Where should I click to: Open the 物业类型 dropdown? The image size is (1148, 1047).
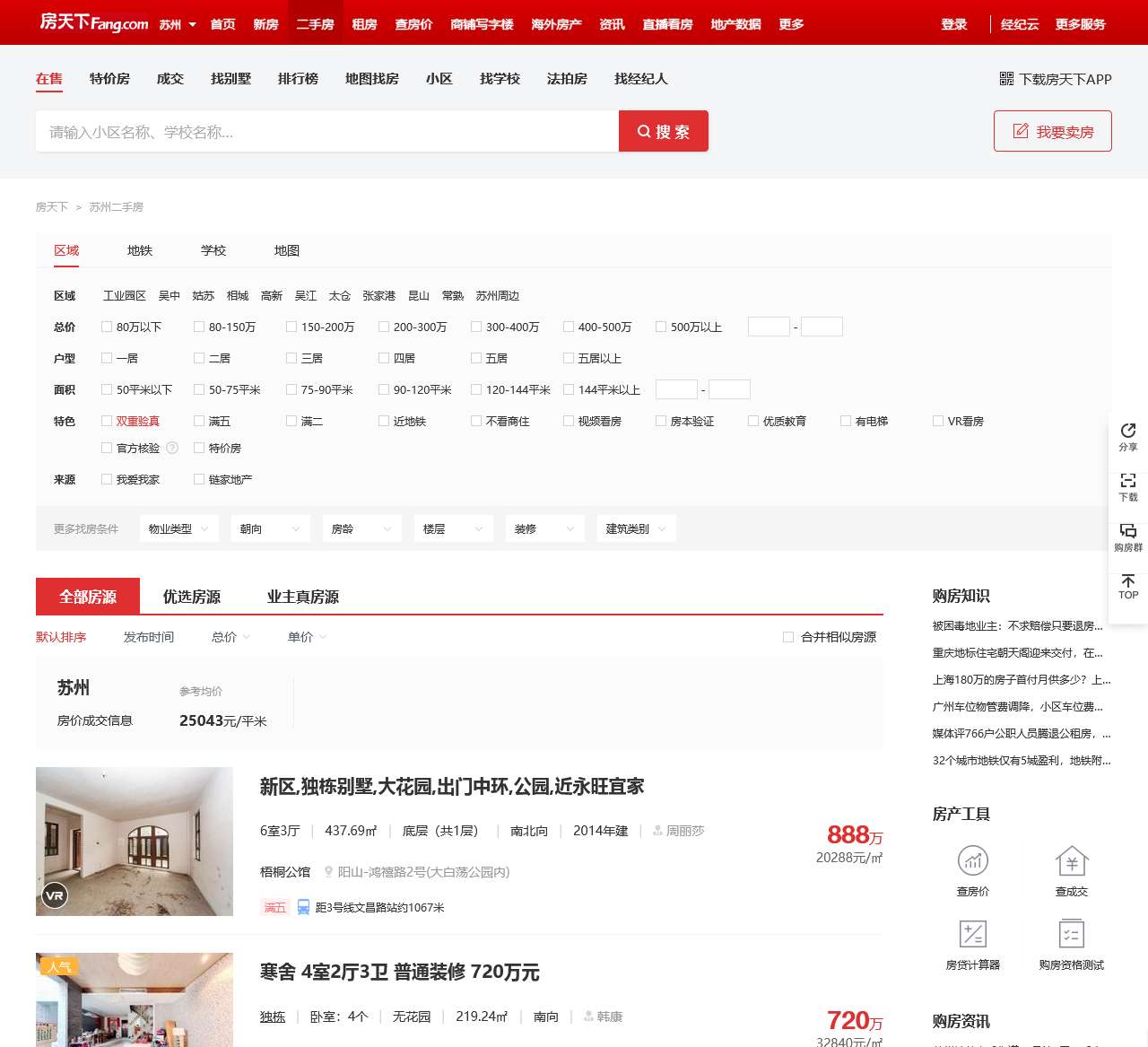tap(178, 528)
